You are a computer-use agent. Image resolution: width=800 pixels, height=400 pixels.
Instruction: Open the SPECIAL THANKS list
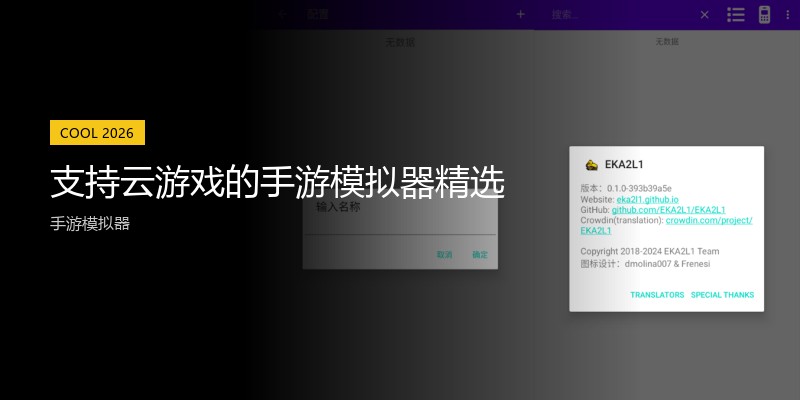coord(722,295)
